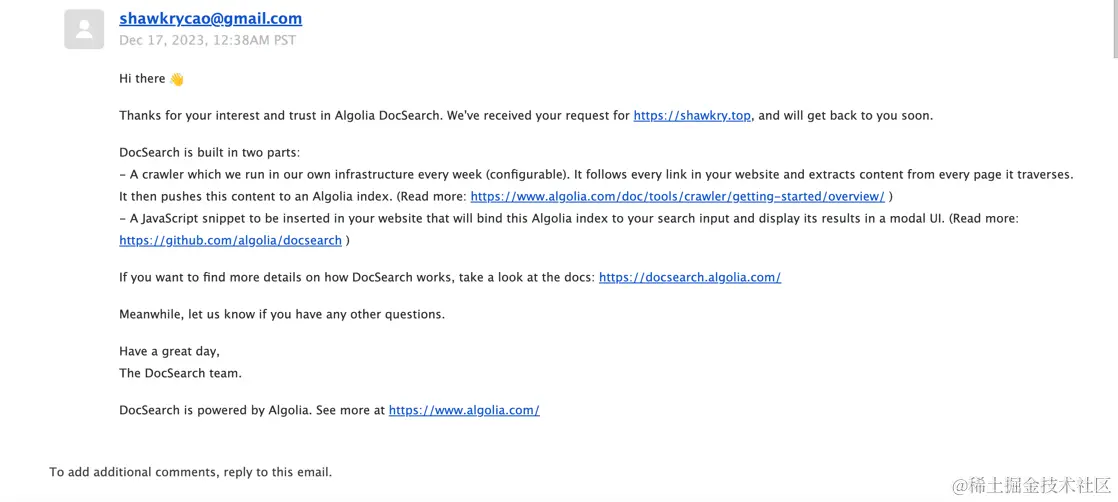Open the GitHub algolia/docsearch link
The width and height of the screenshot is (1118, 502).
pos(230,240)
